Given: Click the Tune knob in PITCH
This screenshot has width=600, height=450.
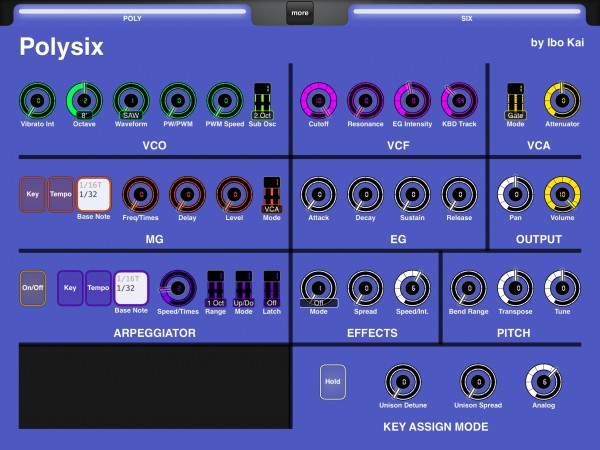Looking at the screenshot, I should [562, 288].
